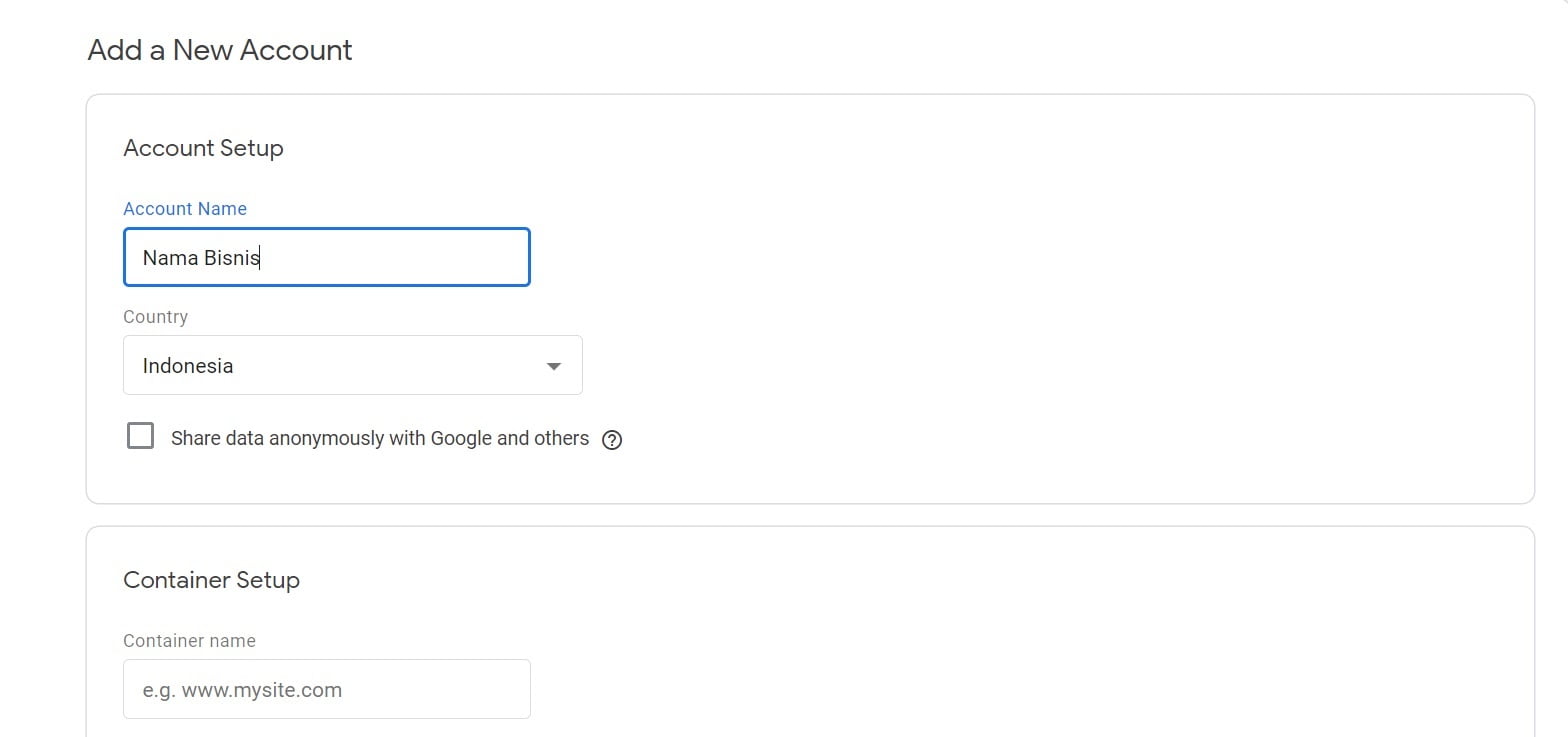Enable Share data anonymously checkbox
Screen dimensions: 1568x737
point(140,436)
